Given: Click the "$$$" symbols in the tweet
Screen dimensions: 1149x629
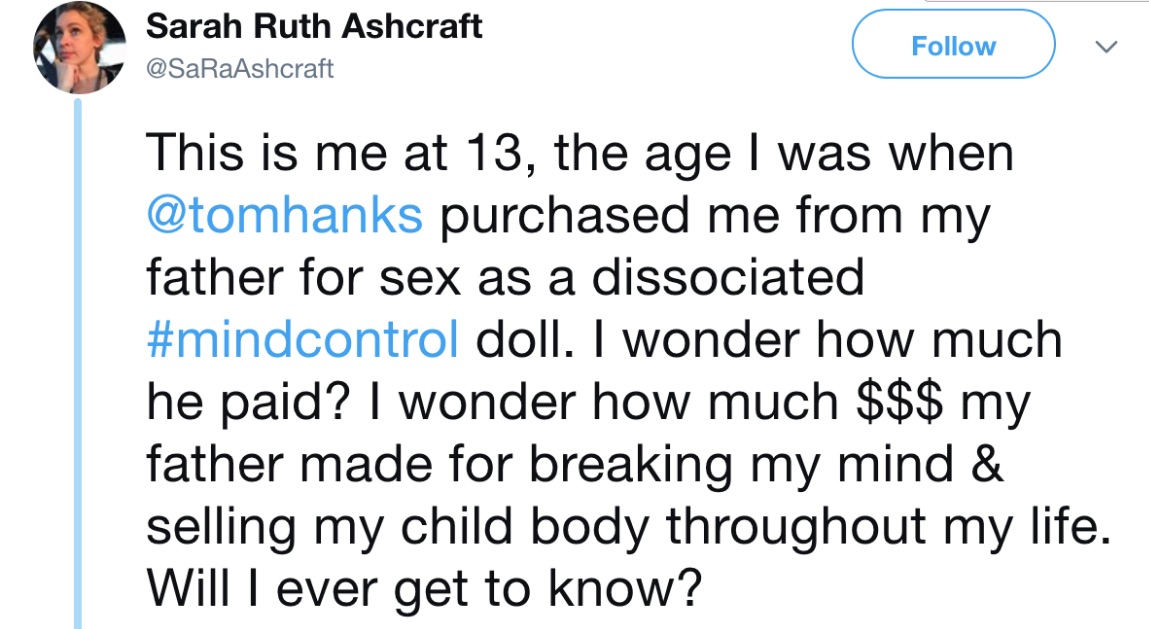Looking at the screenshot, I should (900, 401).
